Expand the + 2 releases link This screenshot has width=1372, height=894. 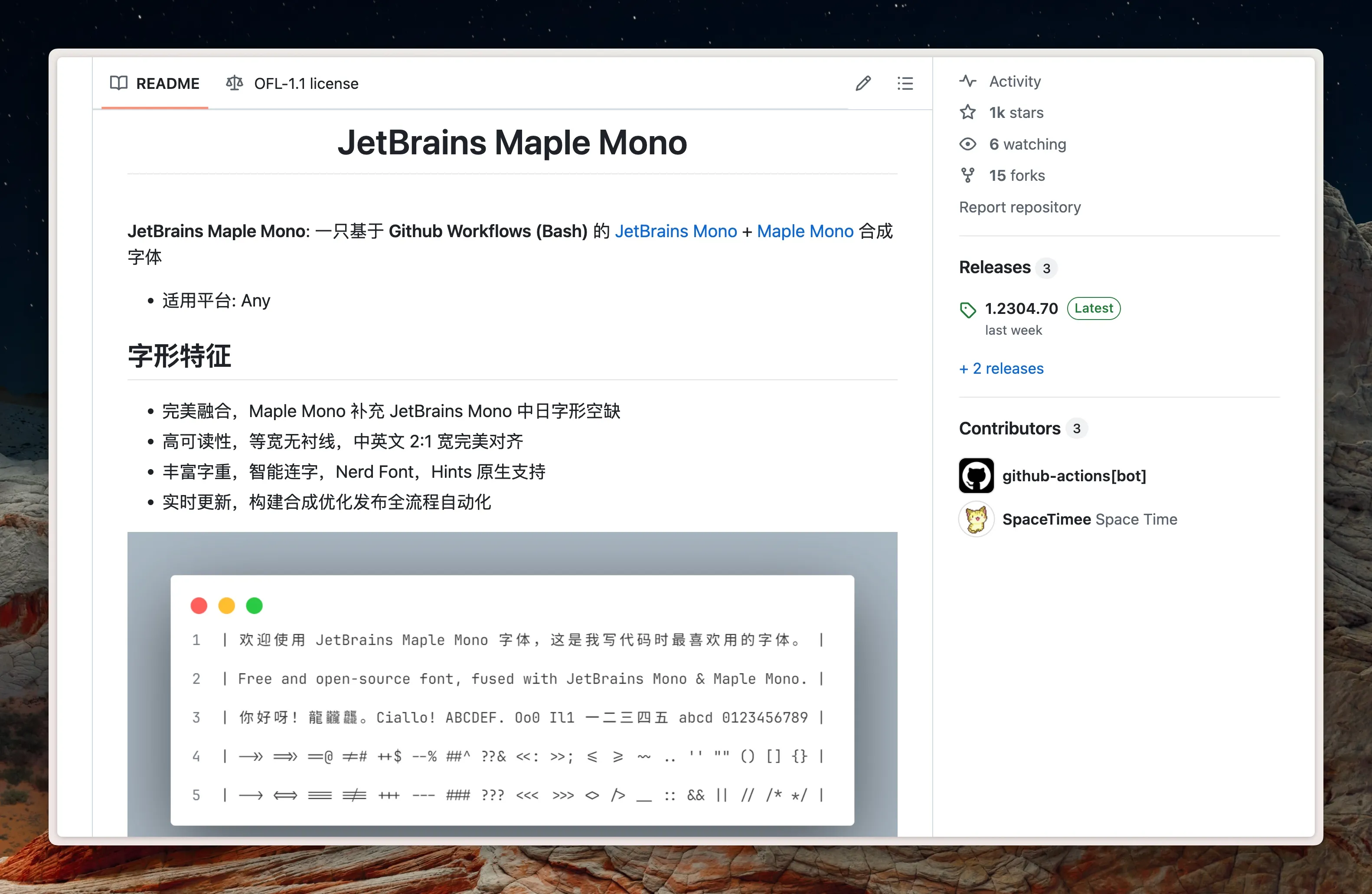coord(1001,369)
